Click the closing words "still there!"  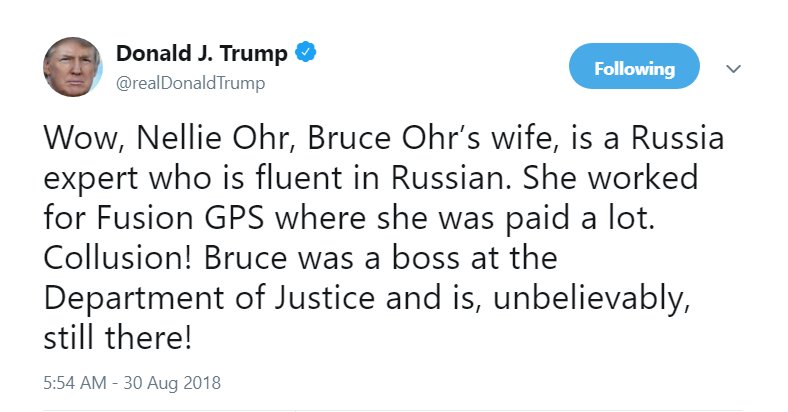116,336
